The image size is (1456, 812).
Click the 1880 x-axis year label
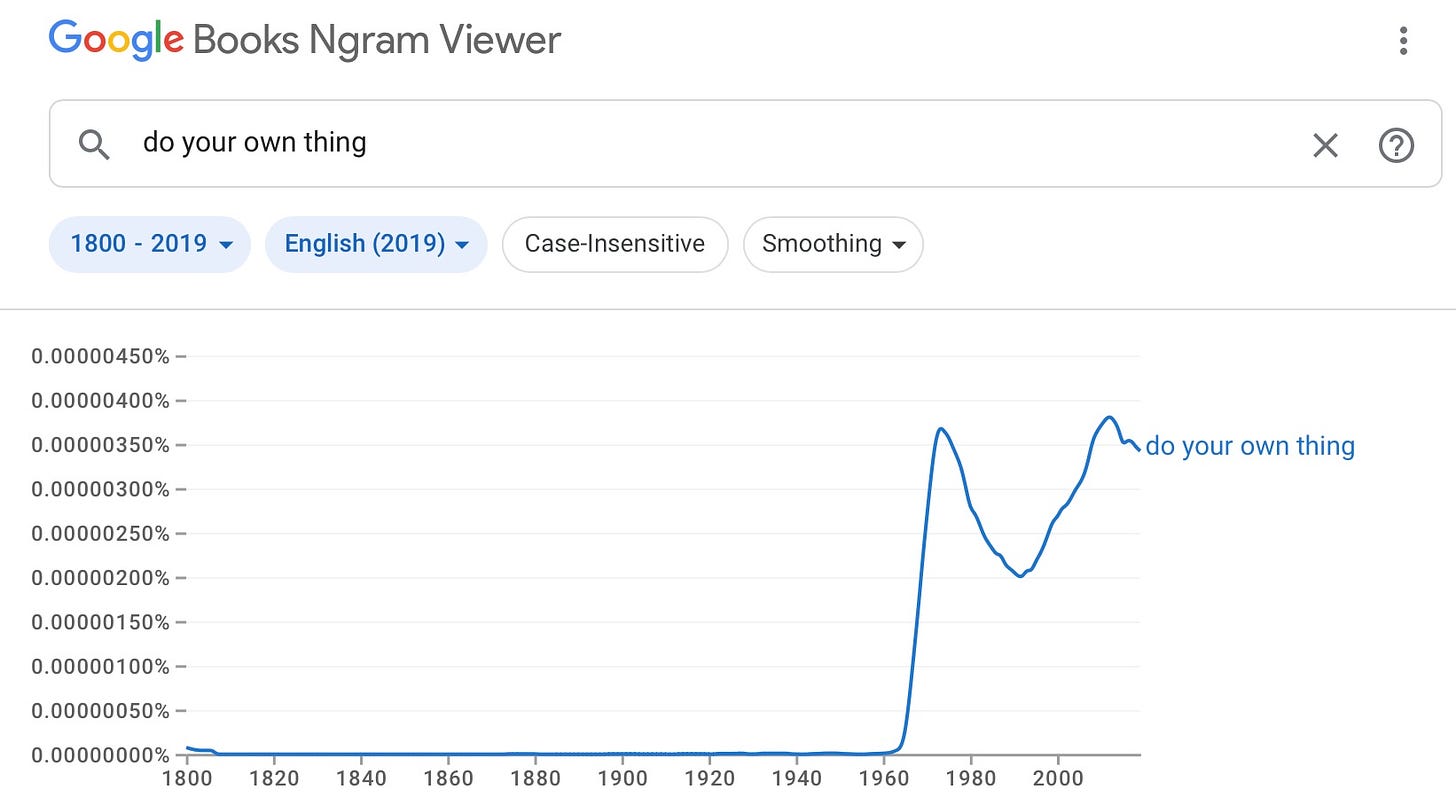tap(535, 778)
